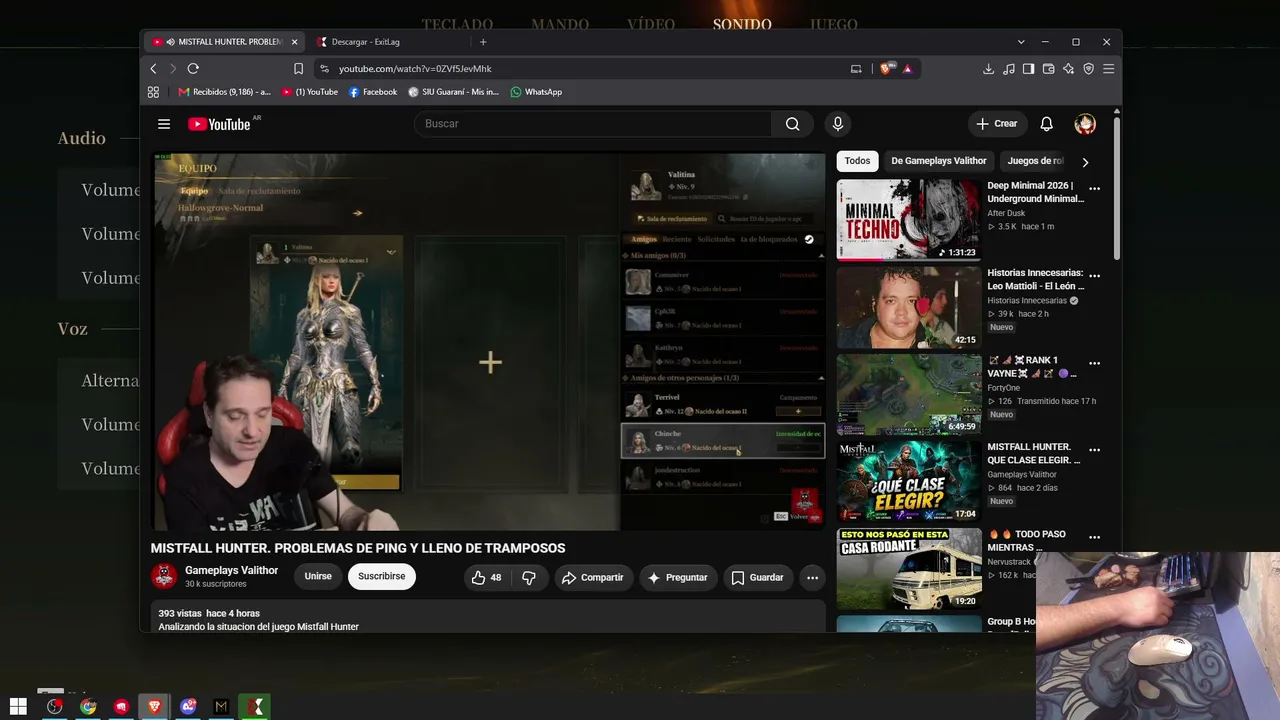
Task: Open the Facebook bookmark
Action: [x=373, y=92]
